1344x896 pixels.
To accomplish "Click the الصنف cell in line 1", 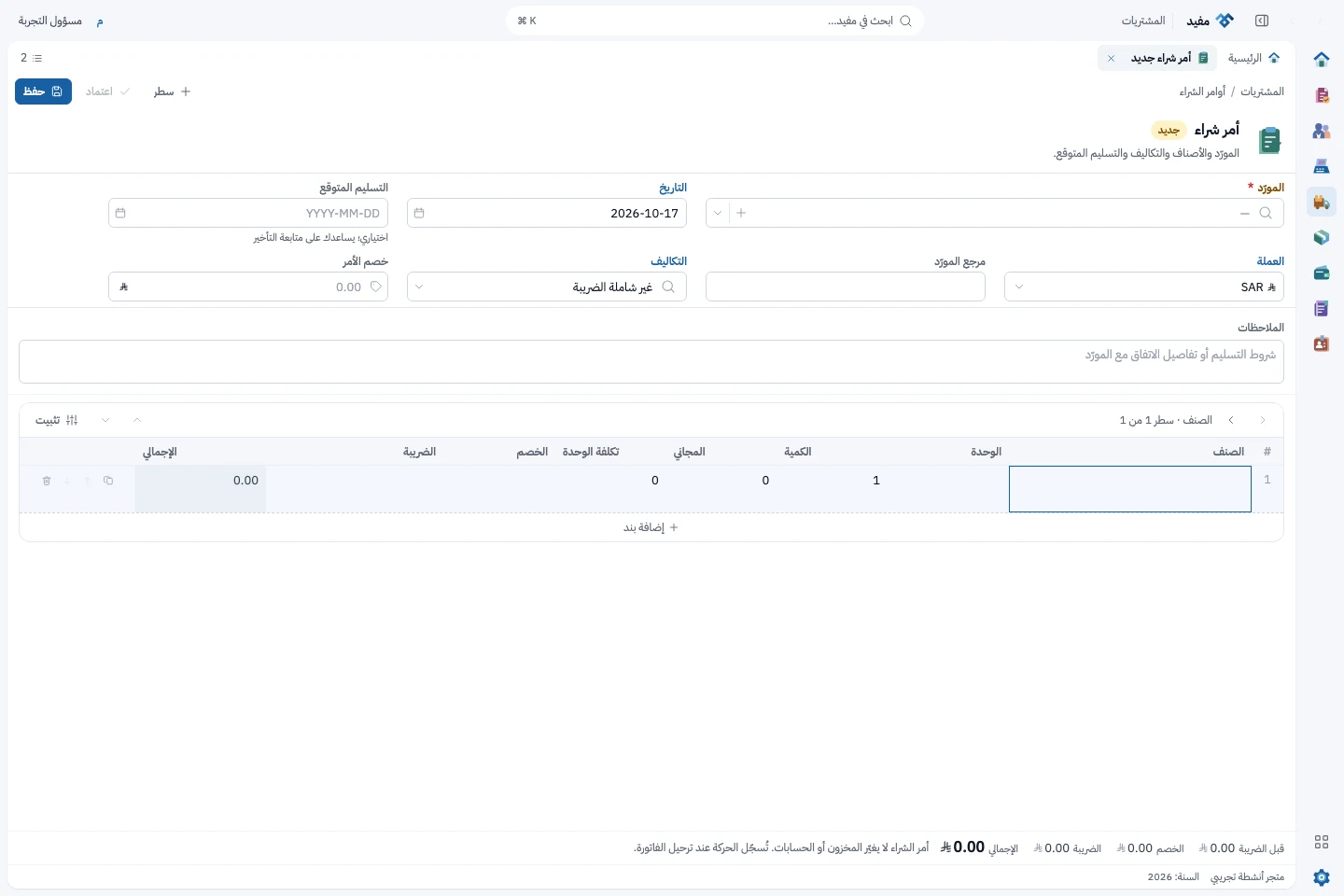I will pyautogui.click(x=1130, y=489).
